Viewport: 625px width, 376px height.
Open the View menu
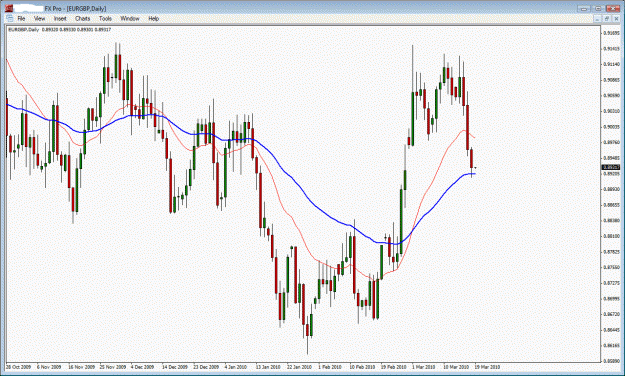click(39, 18)
